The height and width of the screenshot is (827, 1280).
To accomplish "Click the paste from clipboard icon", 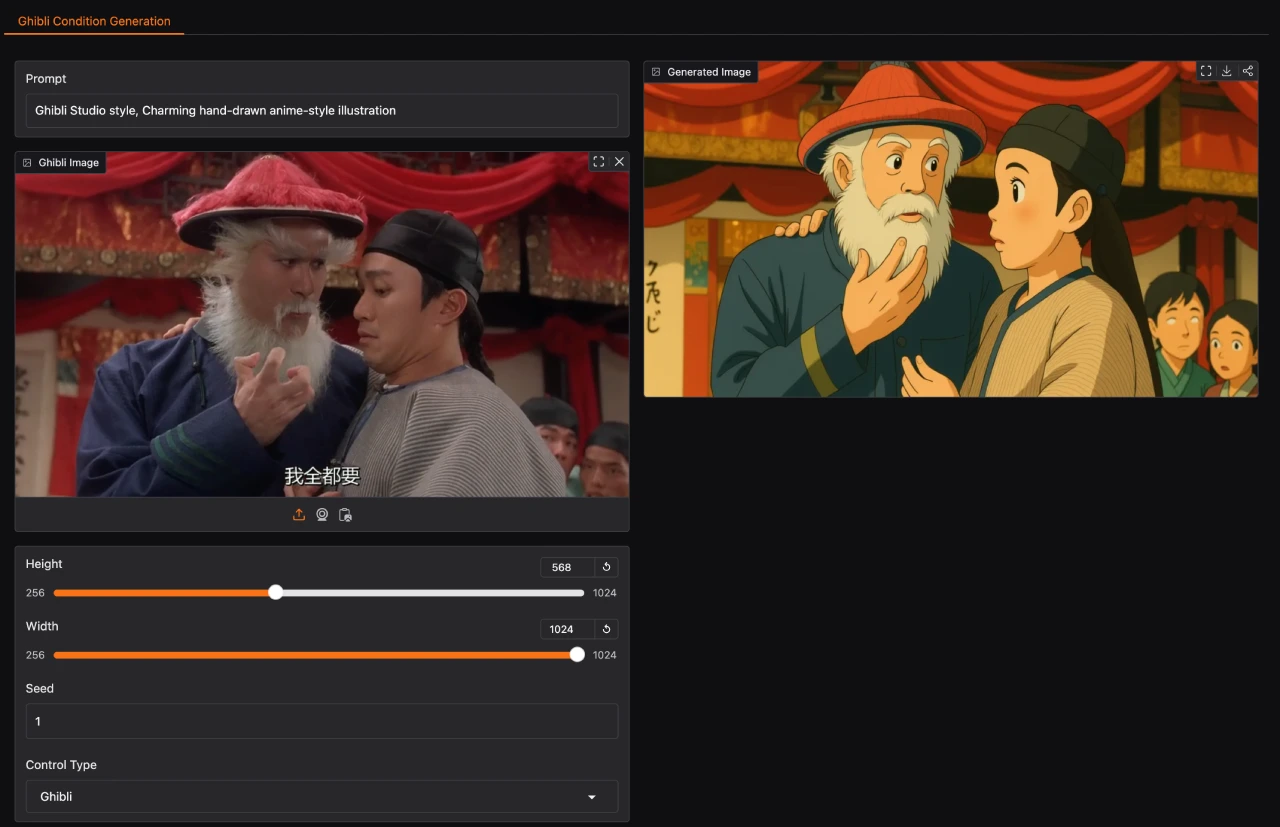I will (x=345, y=515).
